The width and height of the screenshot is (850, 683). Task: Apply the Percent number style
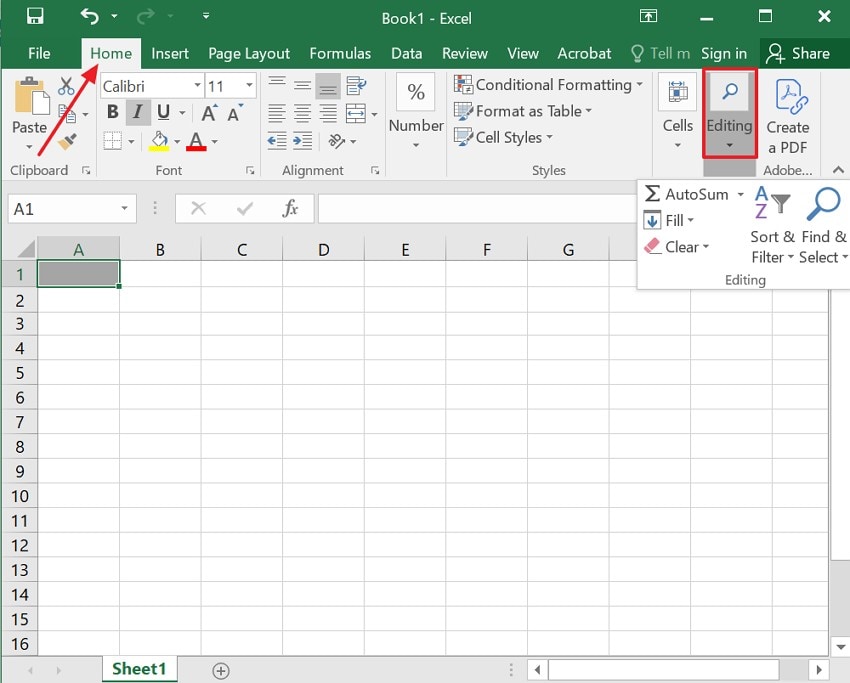pyautogui.click(x=415, y=92)
